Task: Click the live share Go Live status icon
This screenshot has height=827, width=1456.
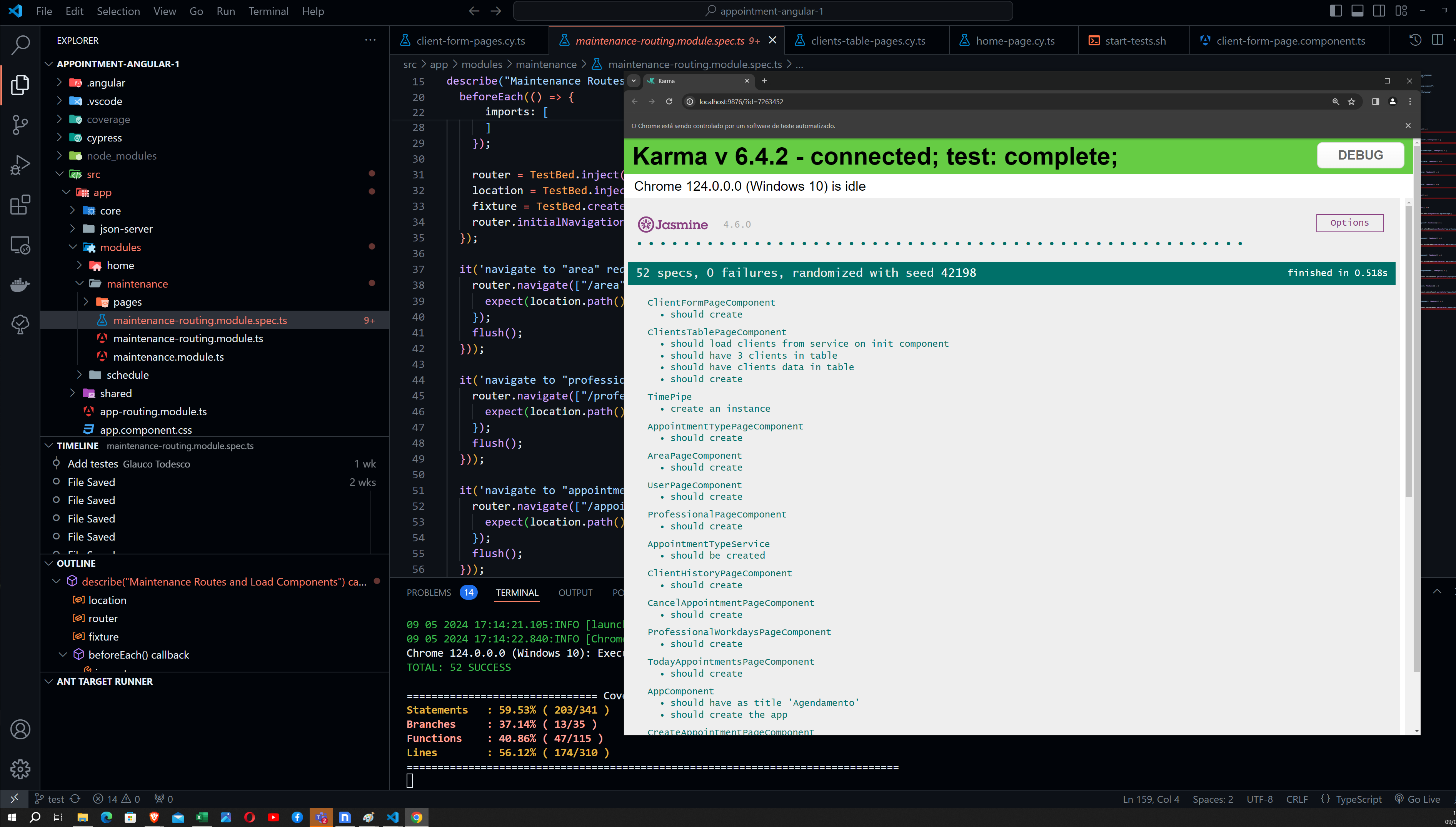Action: coord(1418,799)
